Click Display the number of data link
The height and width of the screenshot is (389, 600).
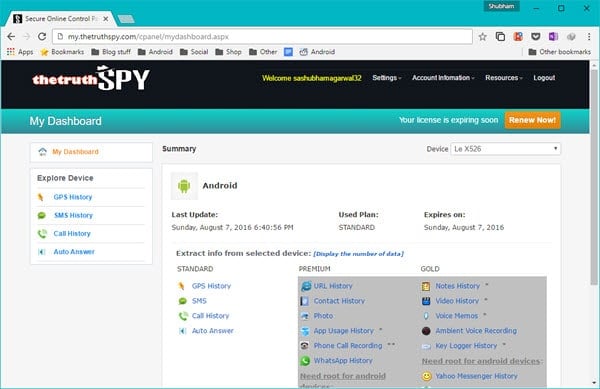[358, 254]
